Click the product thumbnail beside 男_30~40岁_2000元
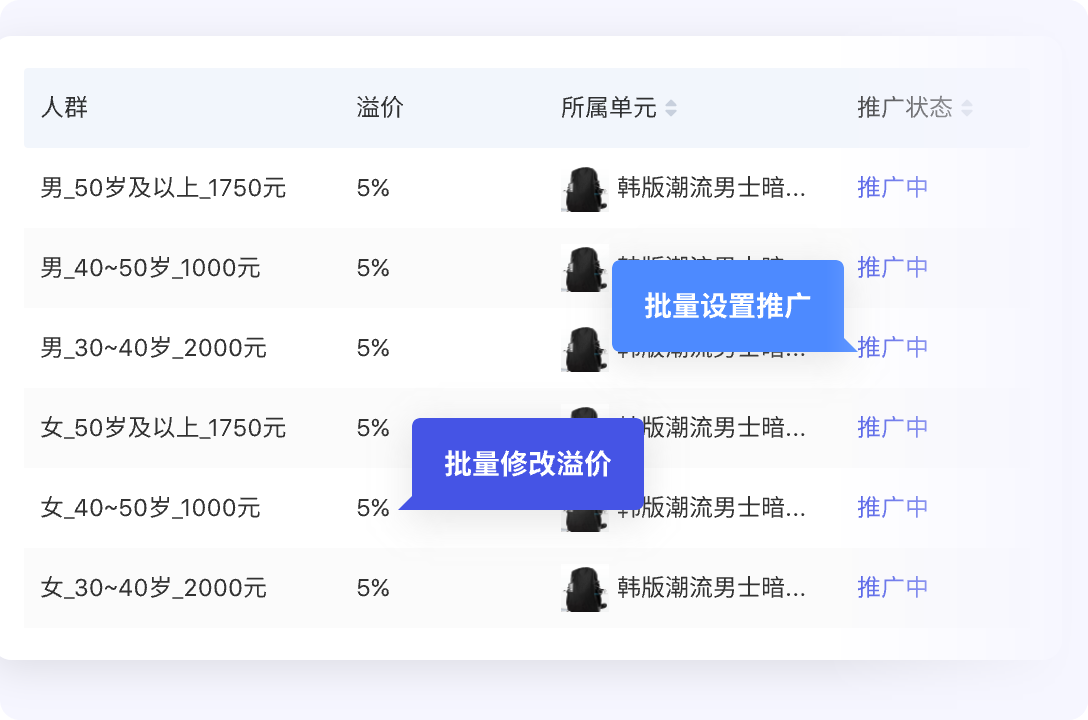The image size is (1088, 720). click(585, 348)
